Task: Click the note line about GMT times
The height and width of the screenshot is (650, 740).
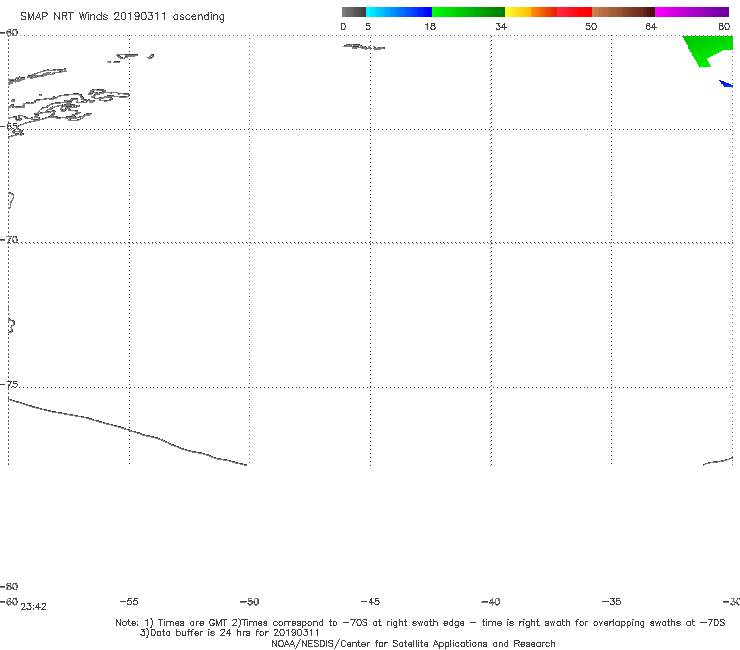Action: 420,623
